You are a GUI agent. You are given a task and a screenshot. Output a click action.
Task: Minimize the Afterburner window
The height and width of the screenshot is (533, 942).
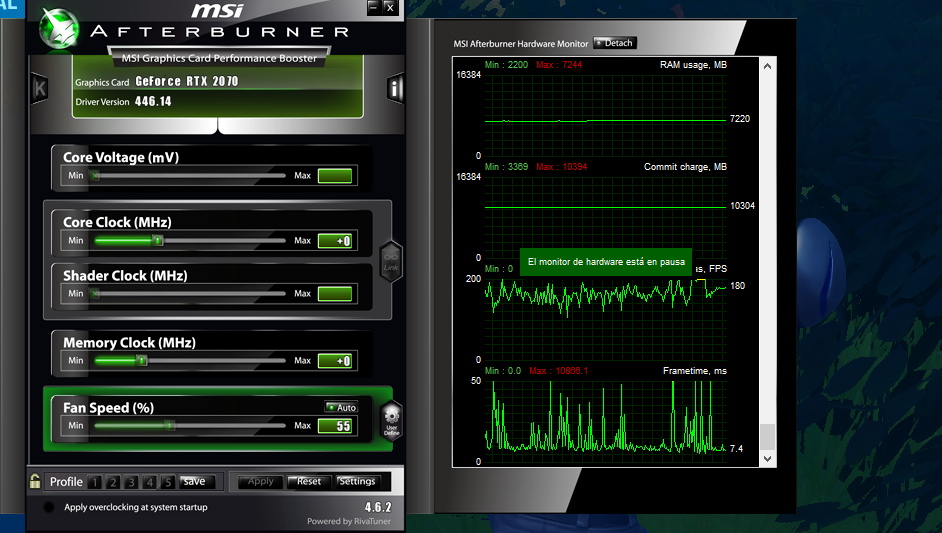(374, 8)
